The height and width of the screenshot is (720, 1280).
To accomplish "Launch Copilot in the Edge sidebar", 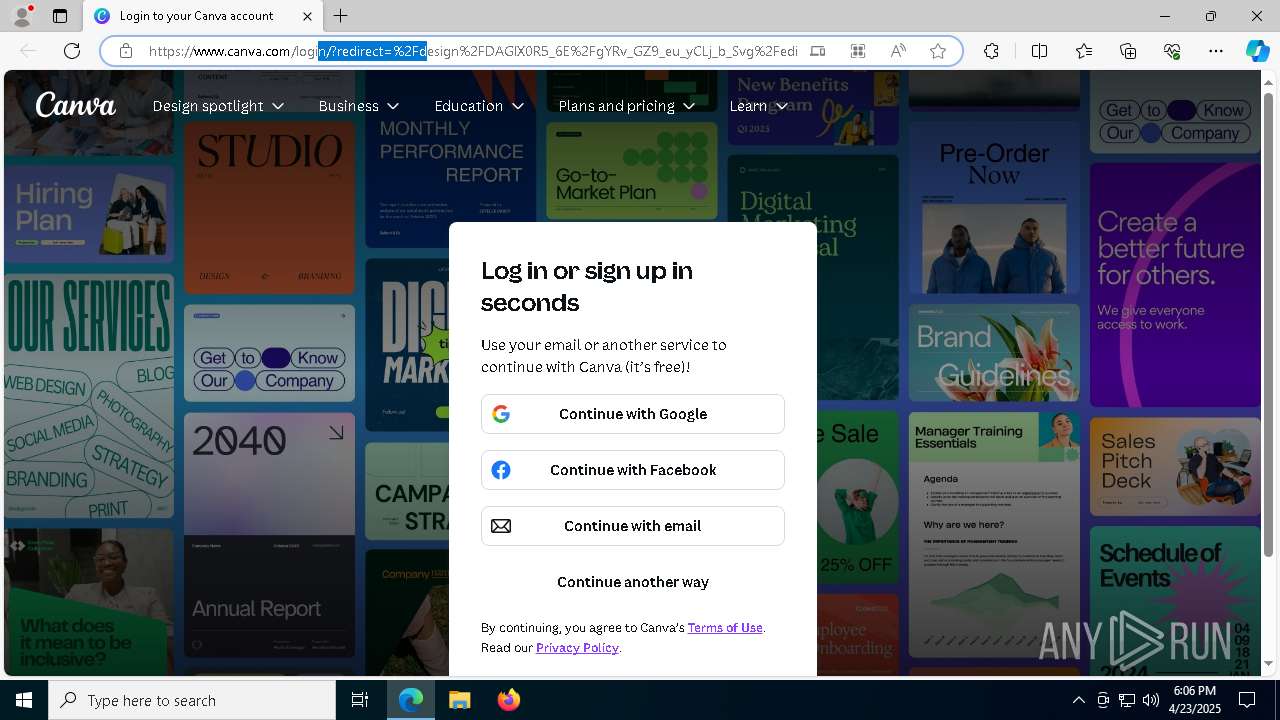I will 1257,51.
